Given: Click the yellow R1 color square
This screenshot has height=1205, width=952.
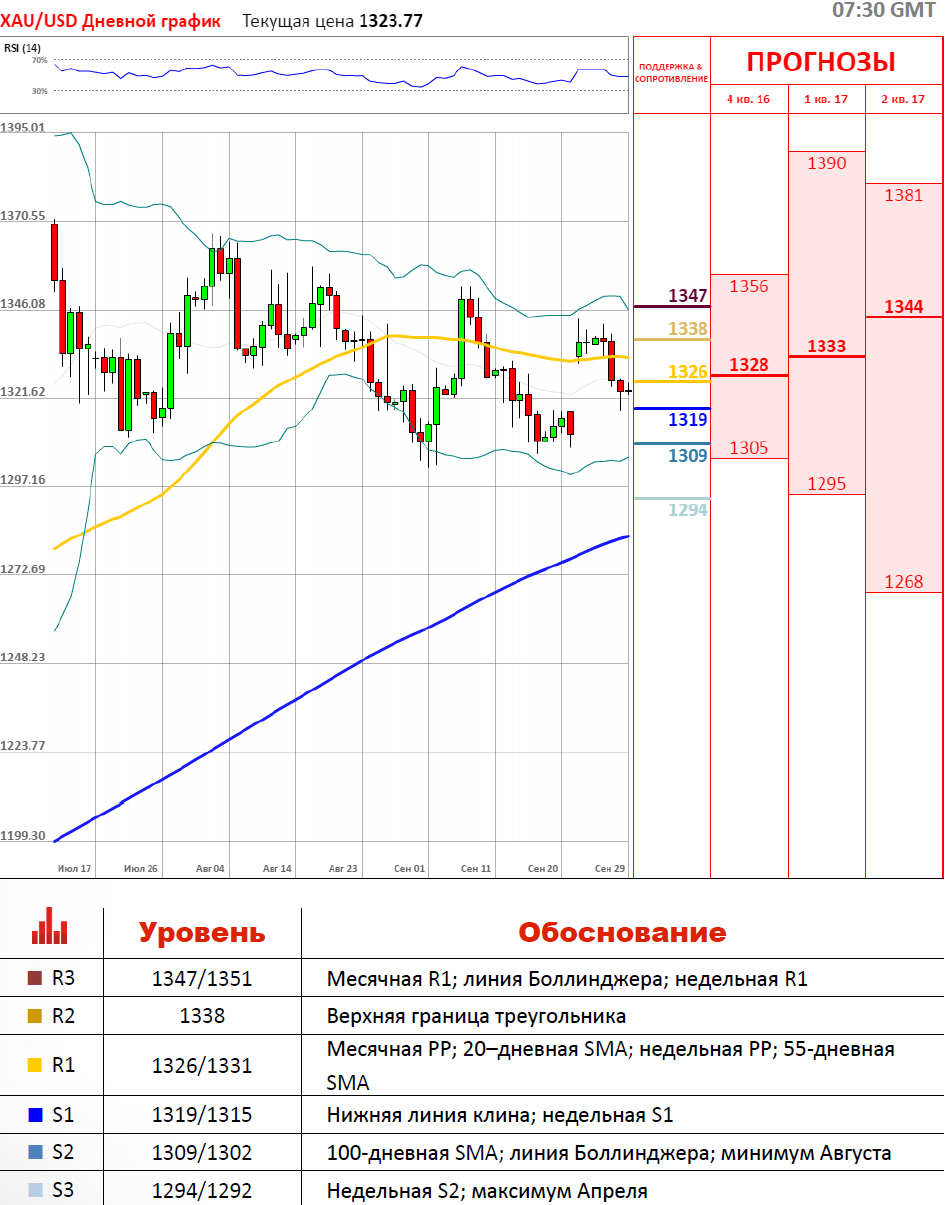Looking at the screenshot, I should (x=35, y=1065).
